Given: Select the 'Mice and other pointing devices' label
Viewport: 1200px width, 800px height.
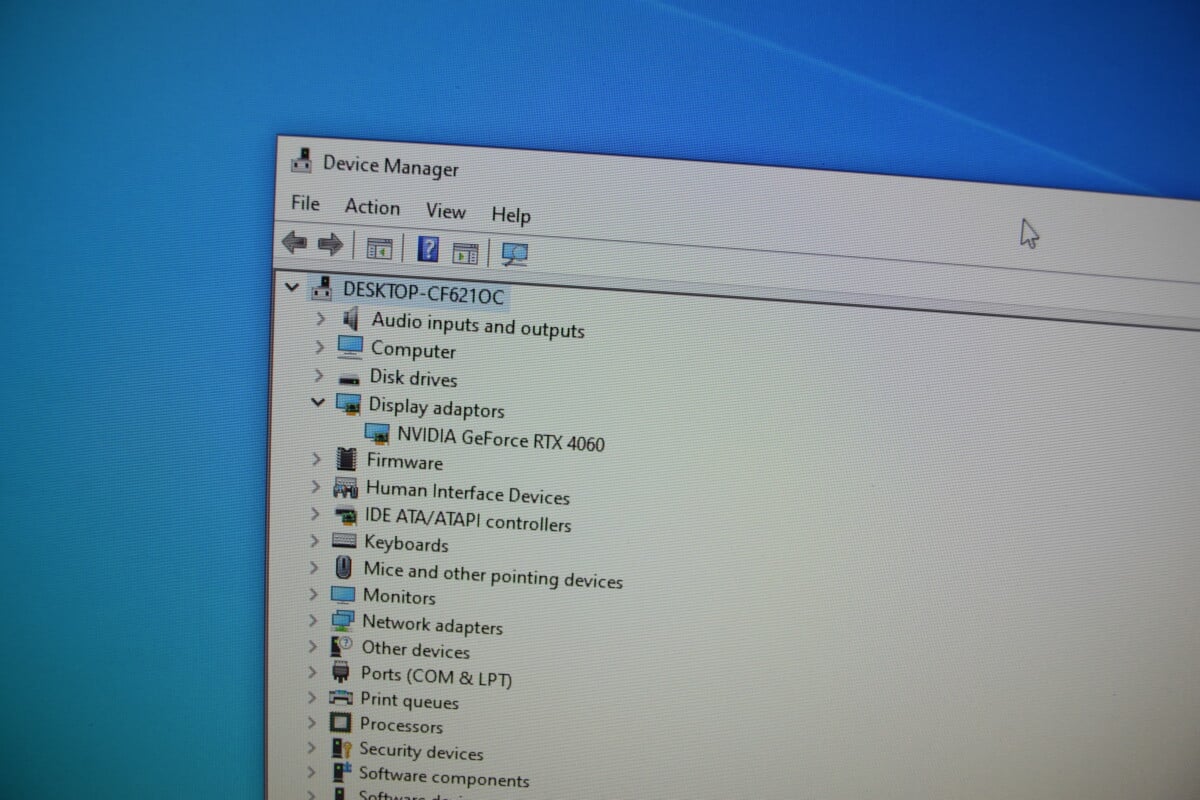Looking at the screenshot, I should tap(493, 575).
